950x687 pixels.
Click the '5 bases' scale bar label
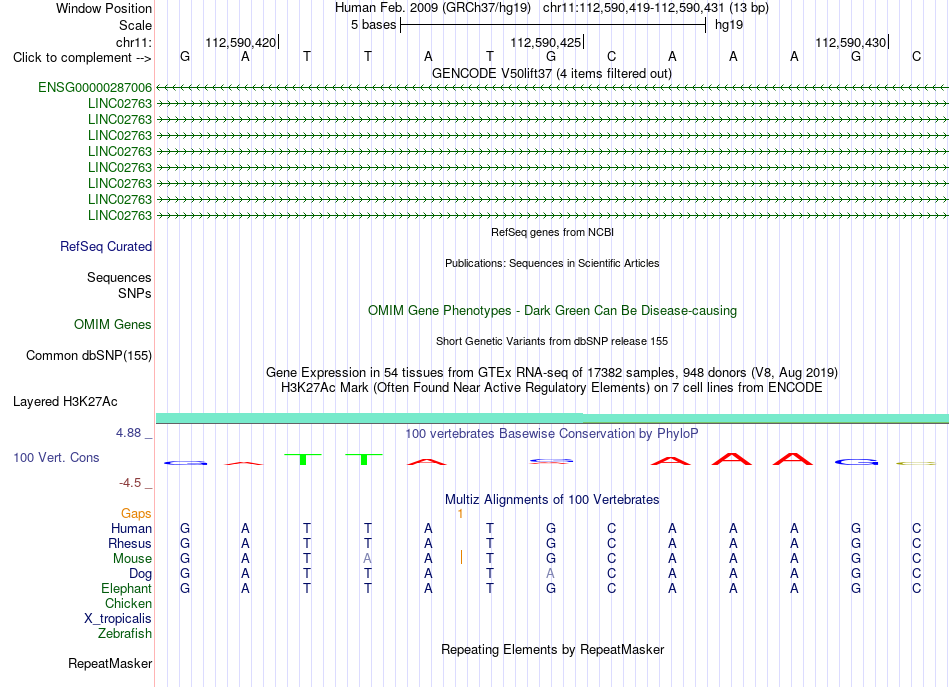(373, 25)
